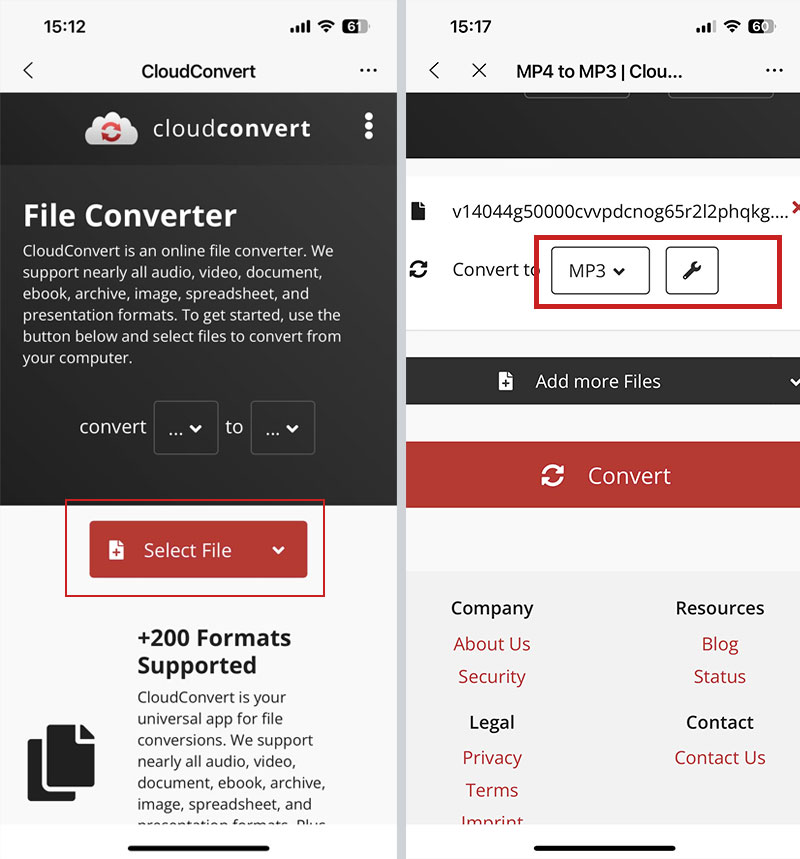Click the cloudconvert cloud logo
The height and width of the screenshot is (859, 800).
[111, 128]
